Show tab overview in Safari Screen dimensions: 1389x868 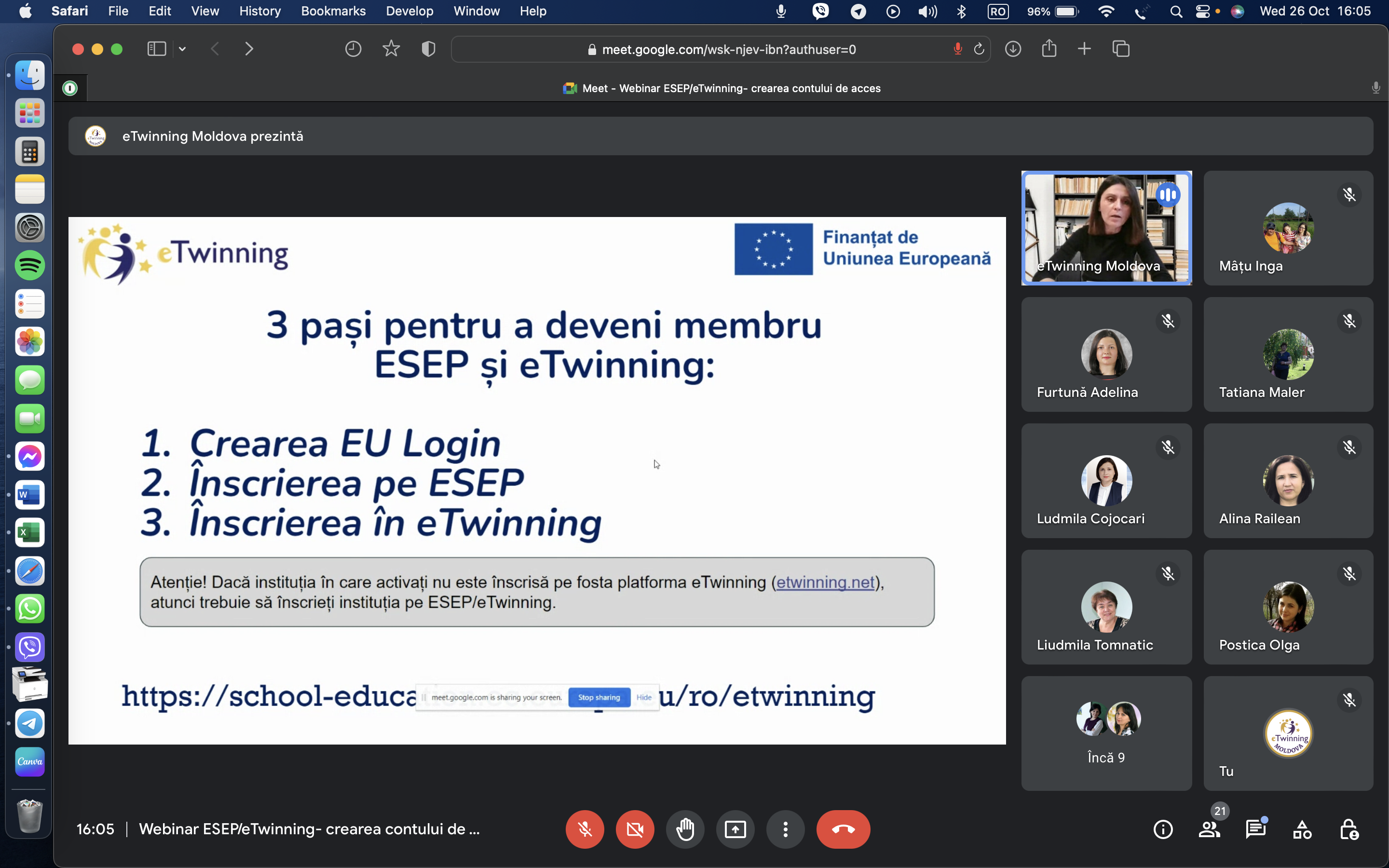1121,49
